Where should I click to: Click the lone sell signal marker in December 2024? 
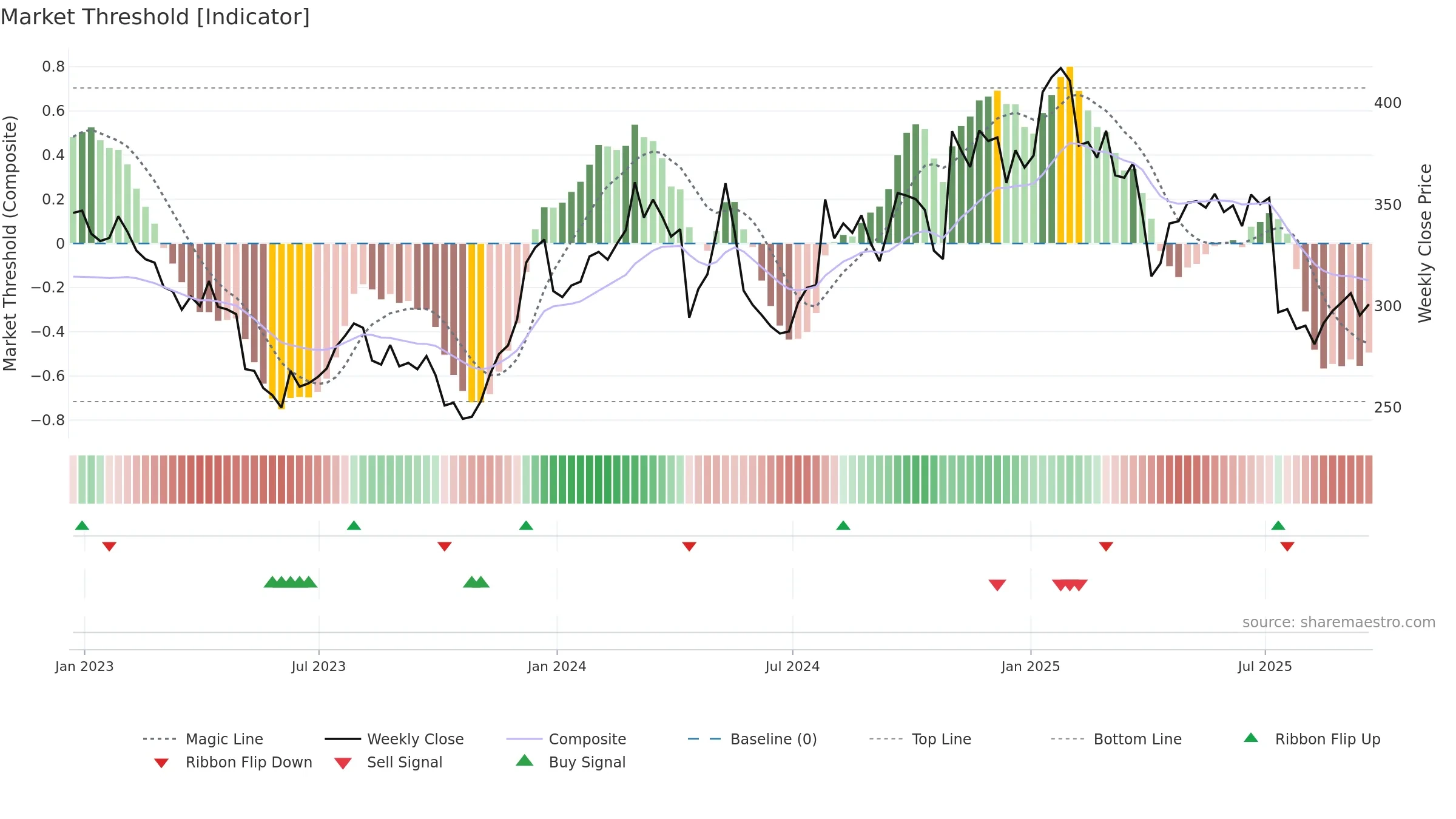pyautogui.click(x=997, y=585)
